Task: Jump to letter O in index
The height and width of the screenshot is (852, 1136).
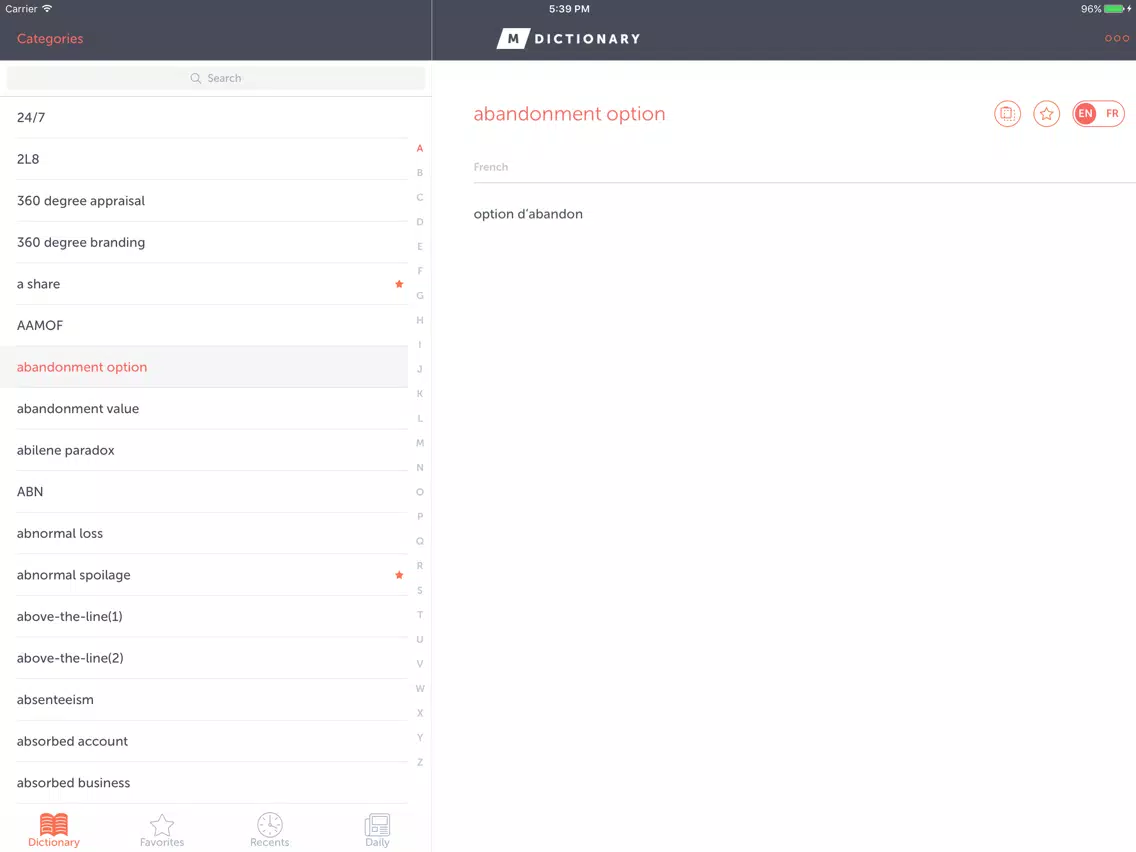Action: (419, 492)
